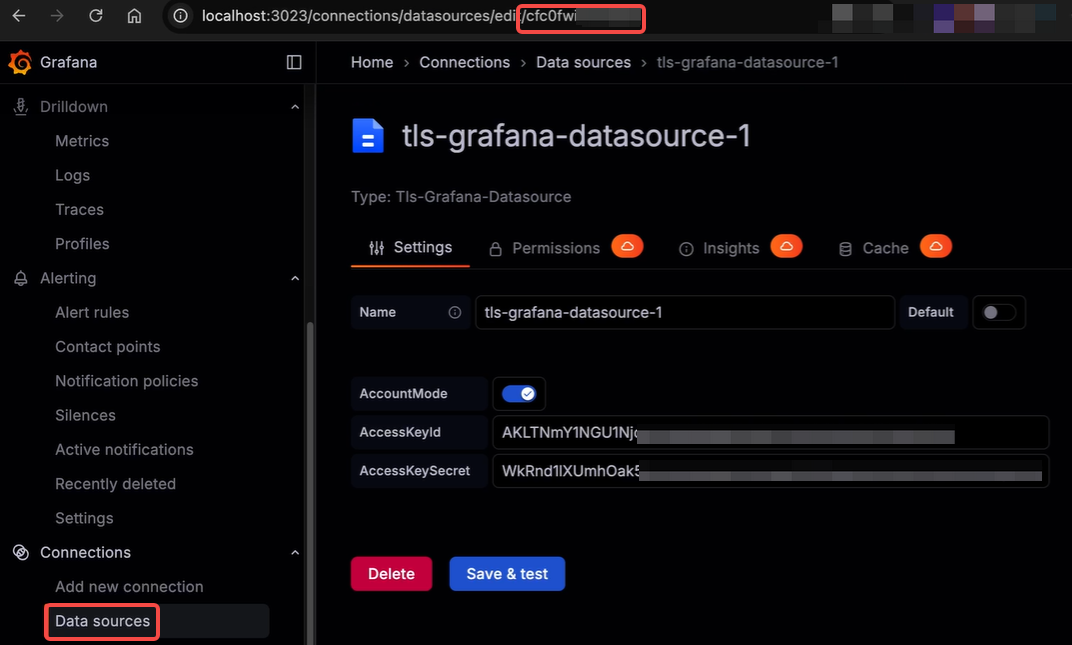Open Metrics in the sidebar
Screen dimensions: 1072x645
82,141
